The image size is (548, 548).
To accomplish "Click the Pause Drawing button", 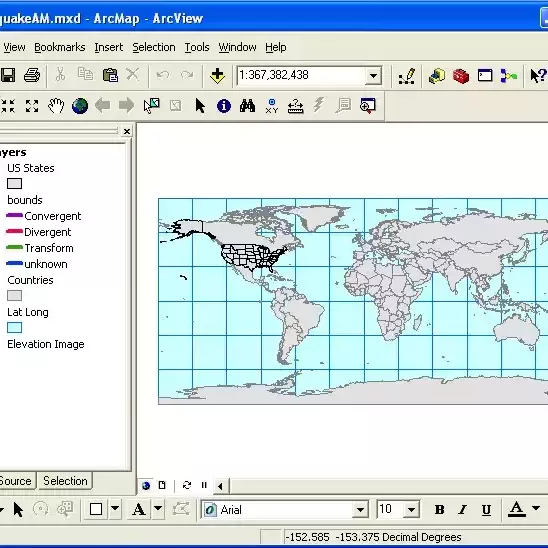I will click(204, 485).
